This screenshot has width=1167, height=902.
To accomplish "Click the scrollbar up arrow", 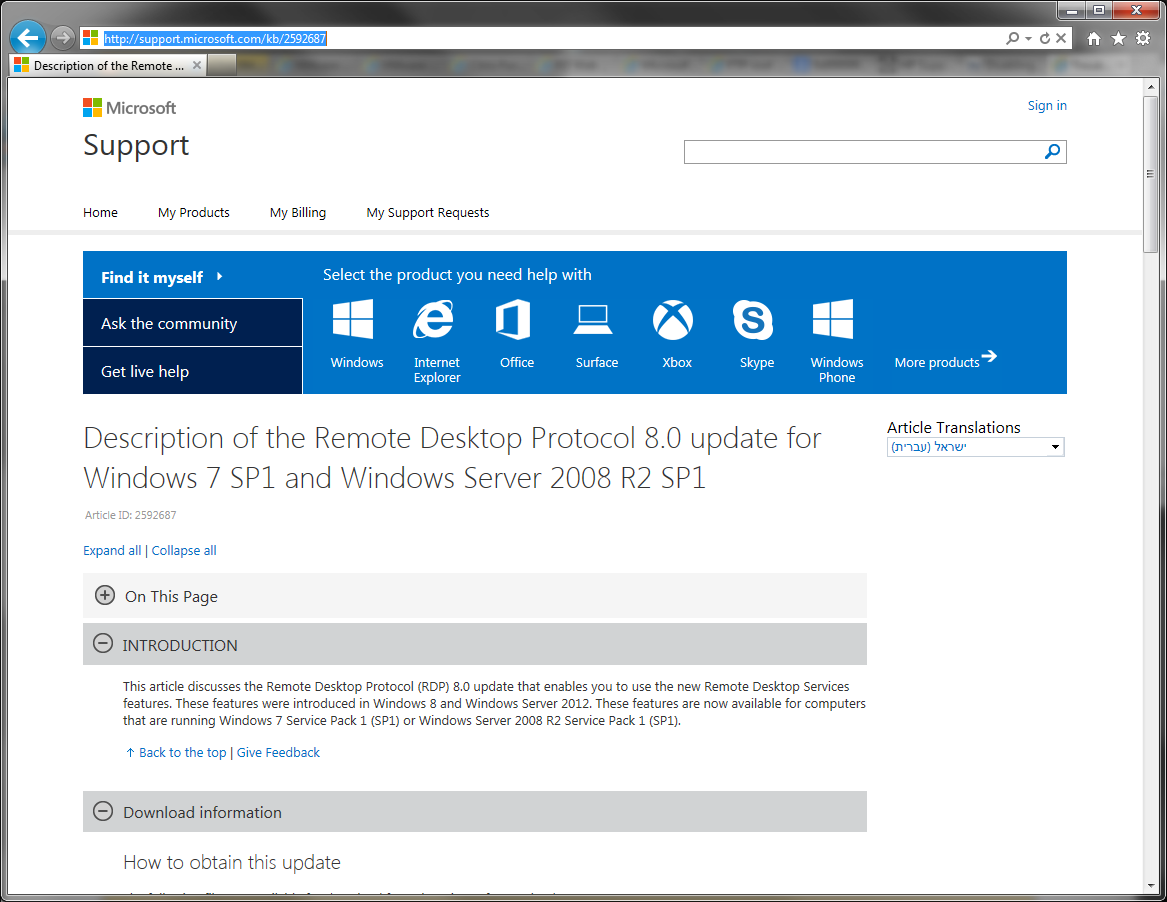I will pos(1151,86).
